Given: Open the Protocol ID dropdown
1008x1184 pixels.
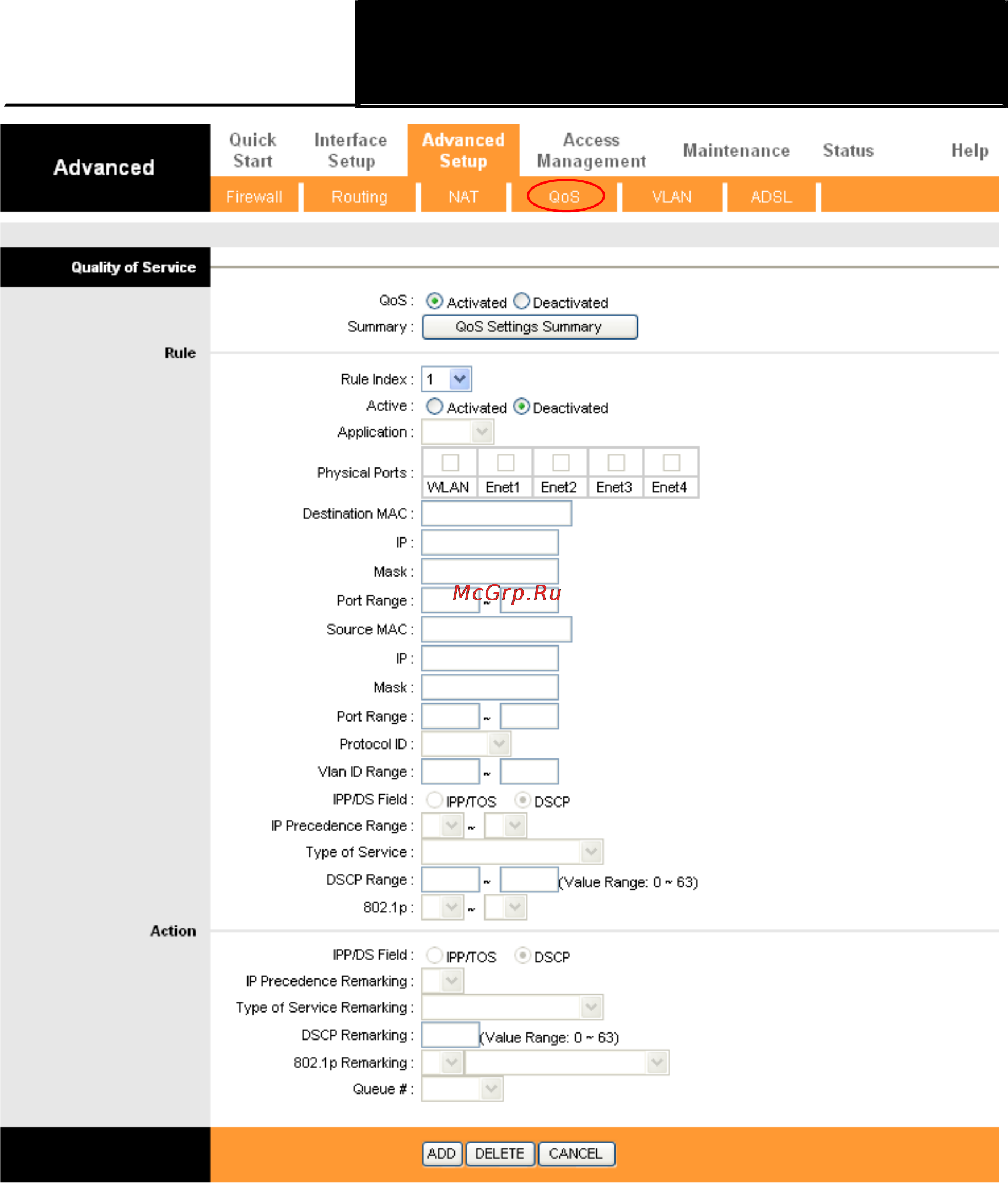Looking at the screenshot, I should point(466,744).
